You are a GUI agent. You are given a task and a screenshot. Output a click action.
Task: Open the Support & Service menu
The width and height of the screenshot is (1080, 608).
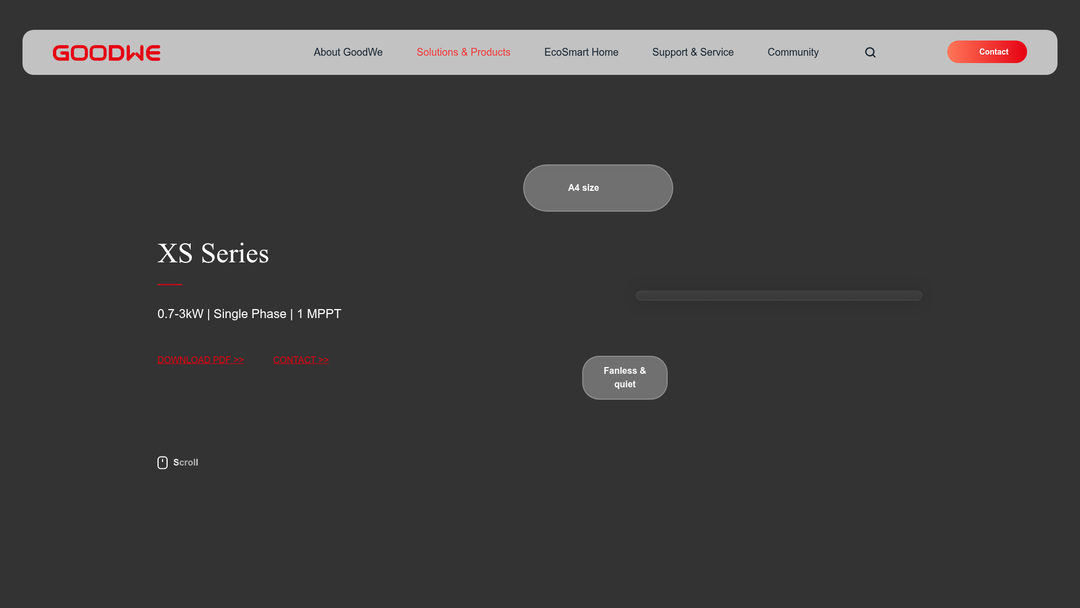pyautogui.click(x=693, y=52)
